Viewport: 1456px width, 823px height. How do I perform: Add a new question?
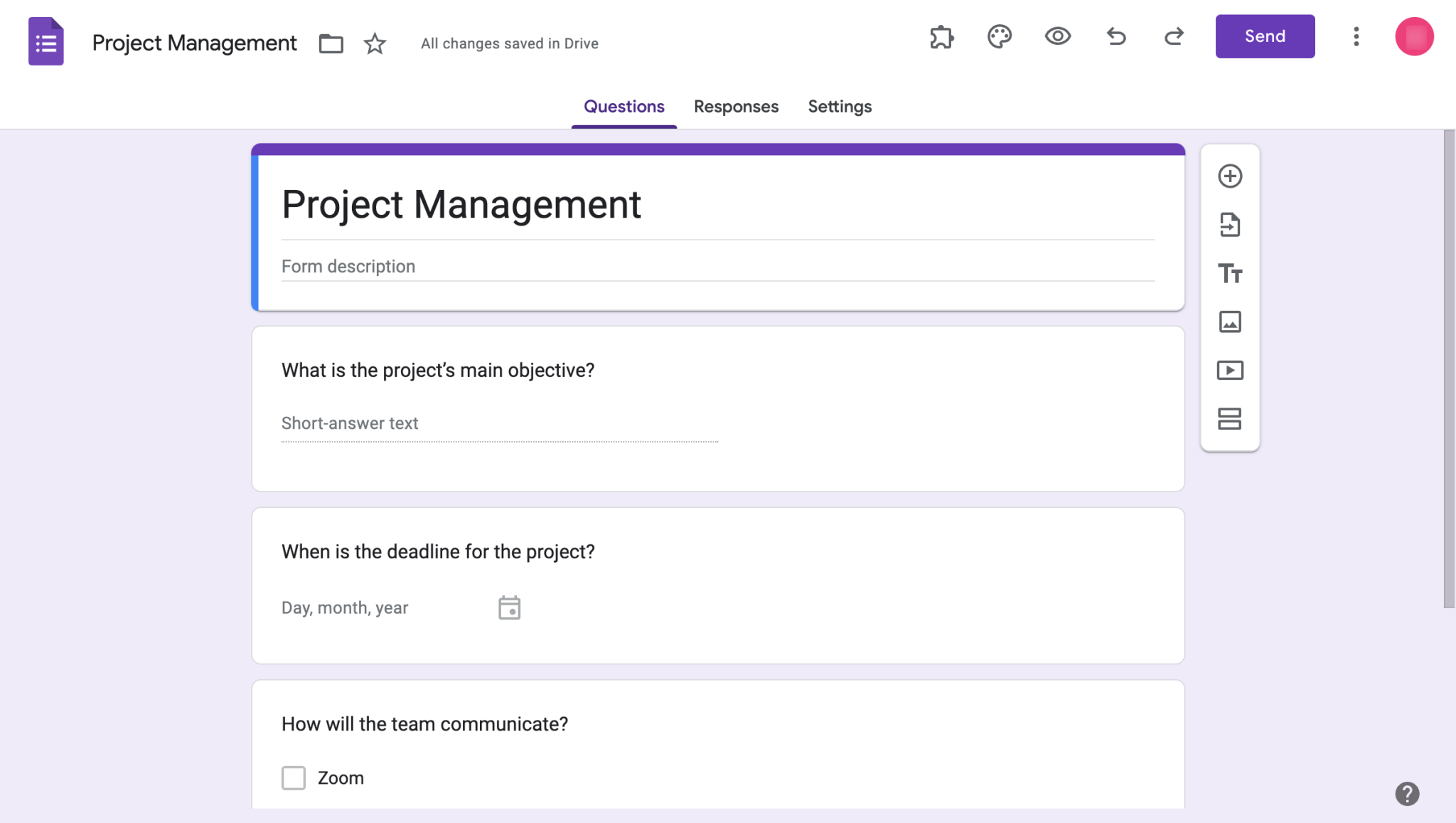pos(1230,176)
